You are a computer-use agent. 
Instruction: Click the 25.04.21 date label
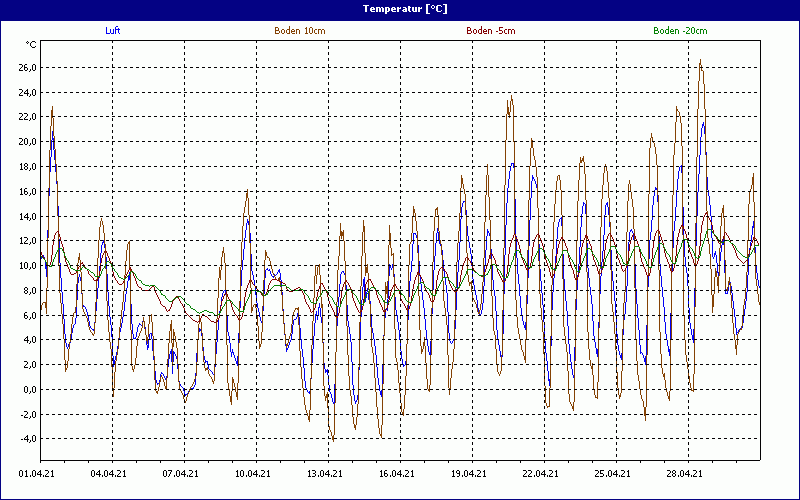tap(613, 474)
